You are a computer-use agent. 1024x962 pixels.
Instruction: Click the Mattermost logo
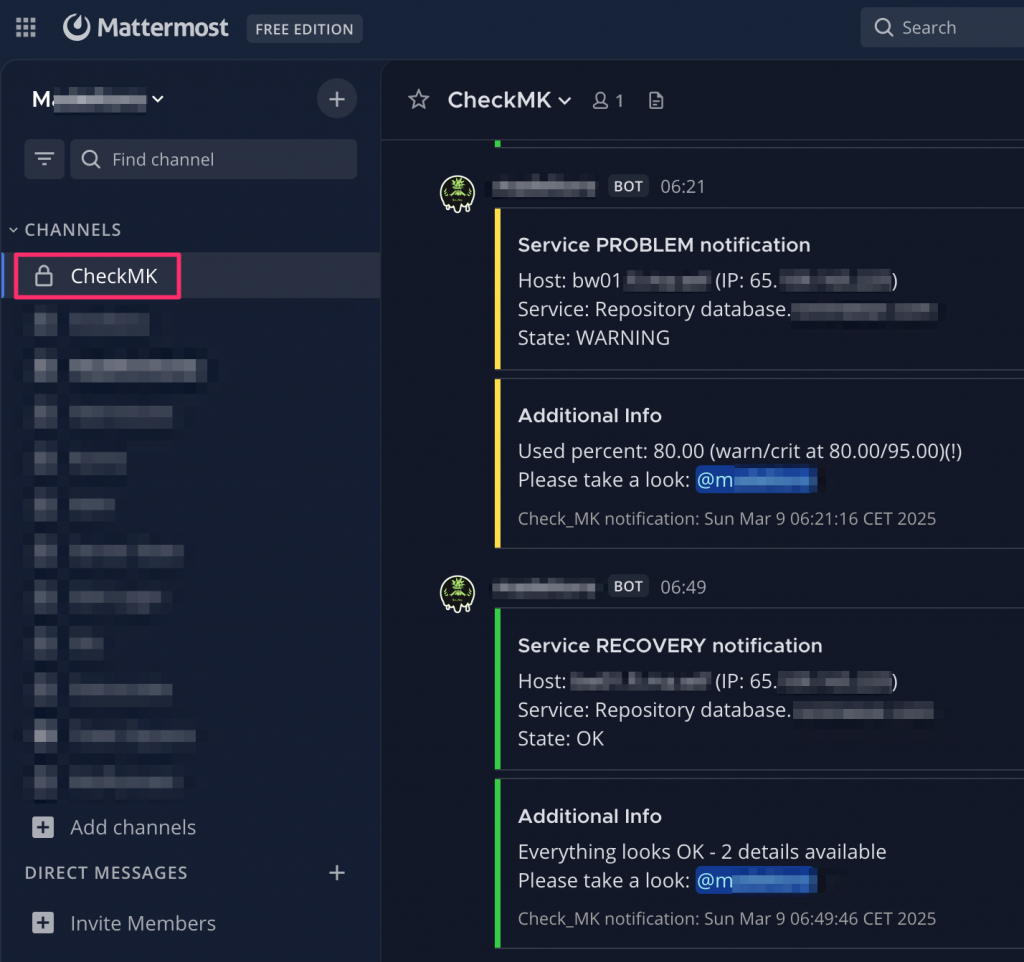click(146, 28)
